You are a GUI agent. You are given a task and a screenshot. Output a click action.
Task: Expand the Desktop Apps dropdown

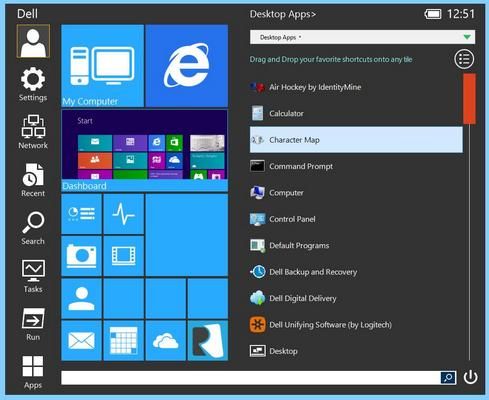362,37
